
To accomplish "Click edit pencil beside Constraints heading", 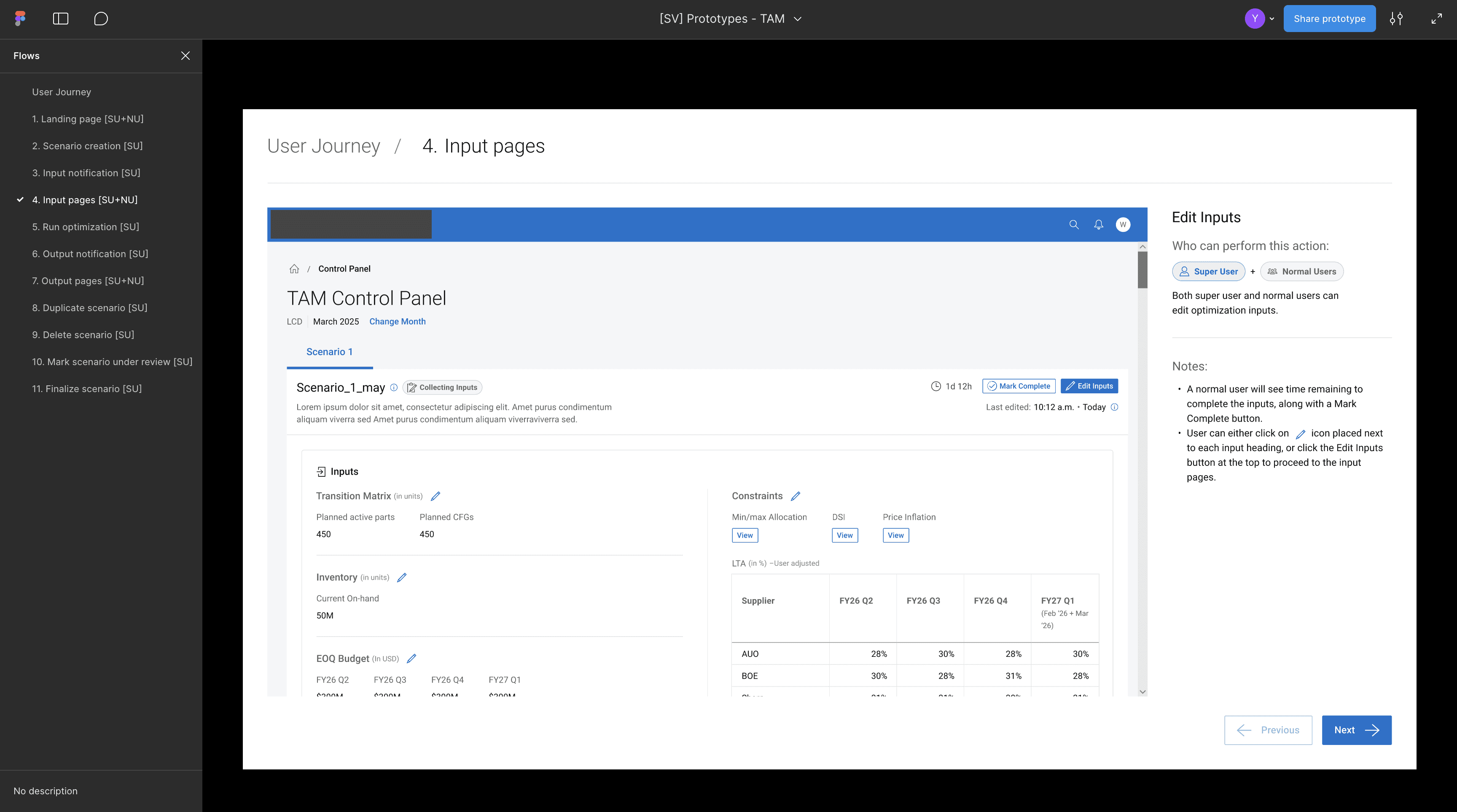I will pos(795,496).
